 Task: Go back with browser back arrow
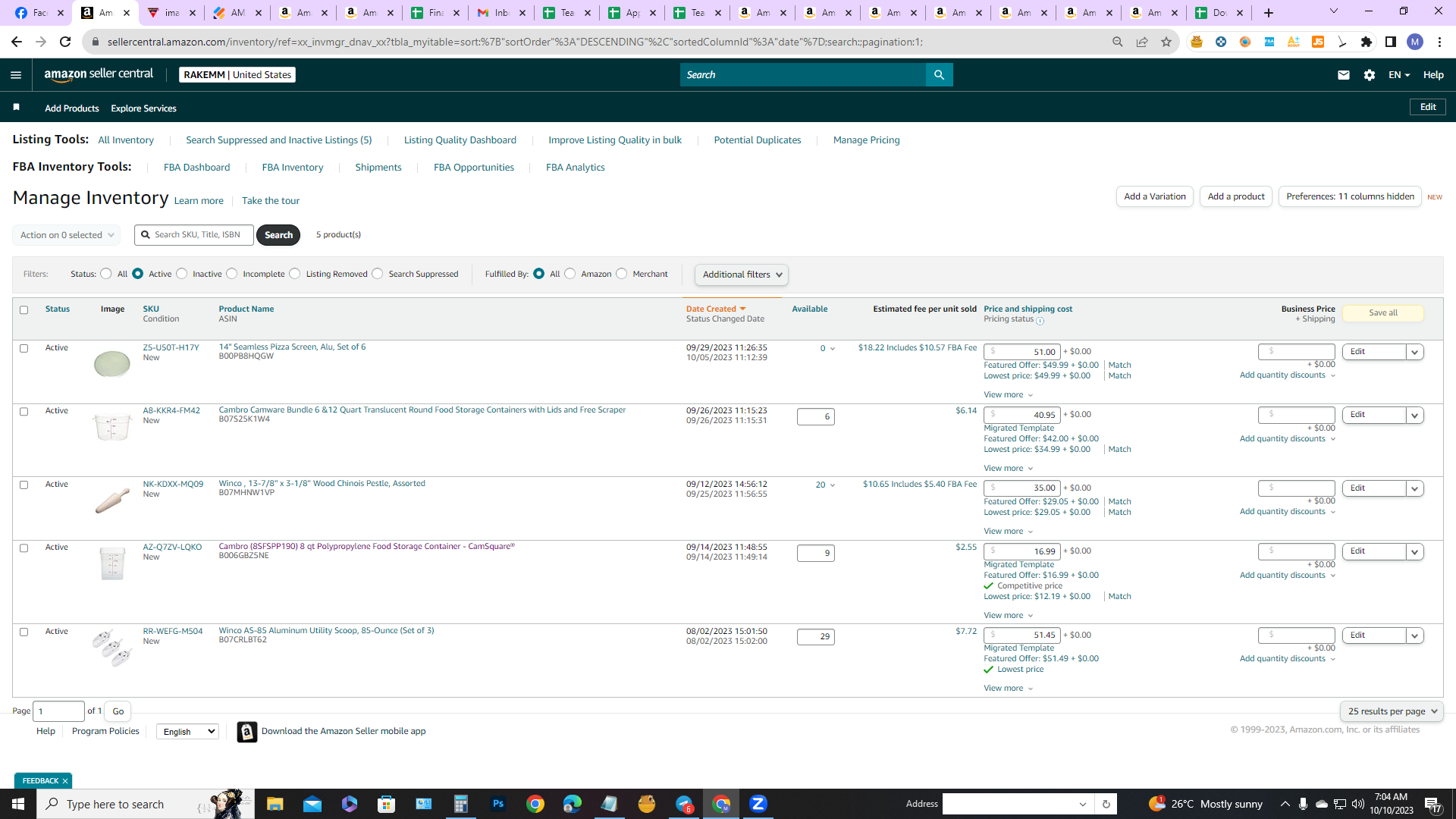pyautogui.click(x=16, y=42)
